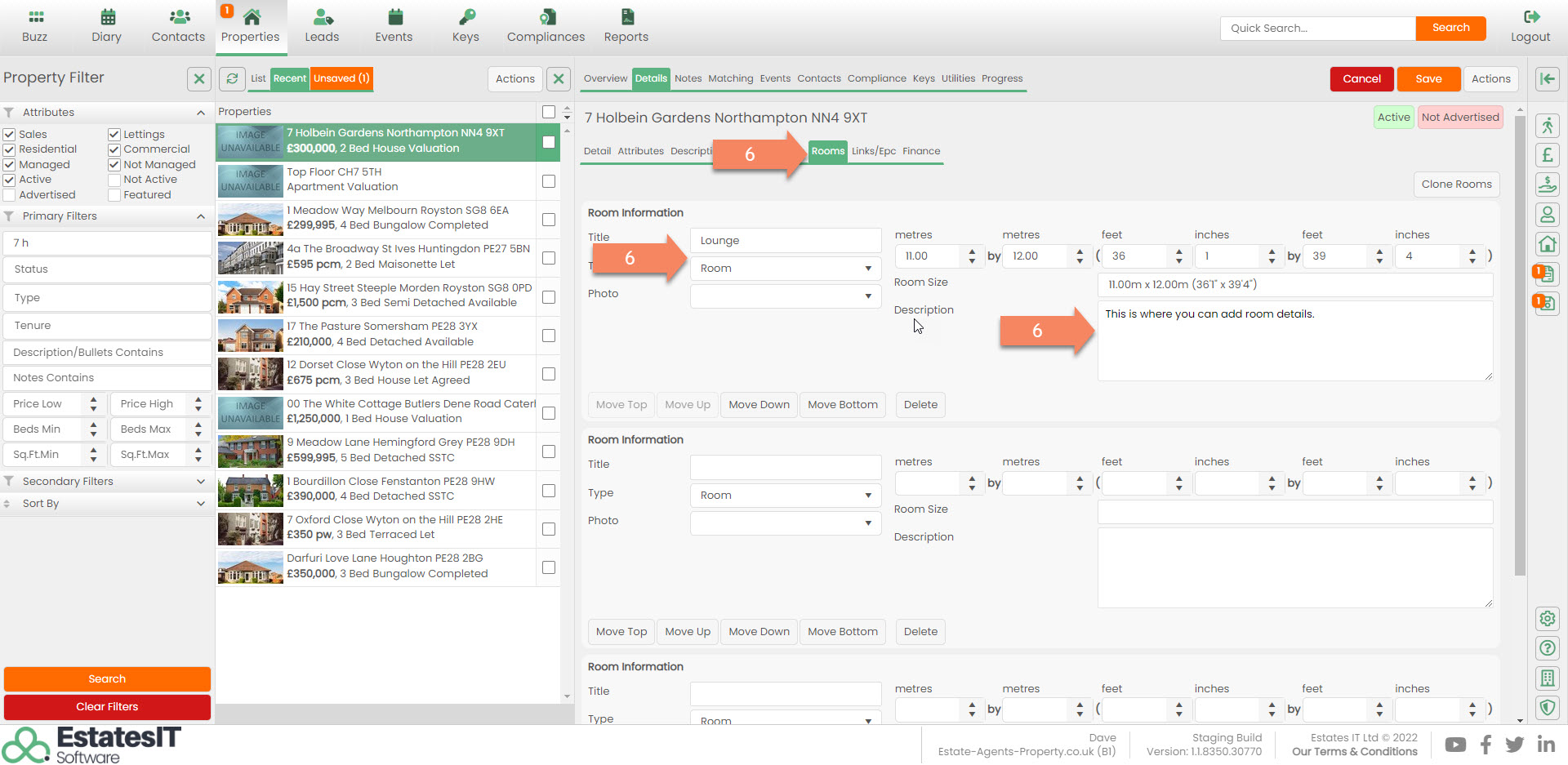Image resolution: width=1568 pixels, height=765 pixels.
Task: Toggle the Advertised filter checkbox
Action: click(x=10, y=195)
